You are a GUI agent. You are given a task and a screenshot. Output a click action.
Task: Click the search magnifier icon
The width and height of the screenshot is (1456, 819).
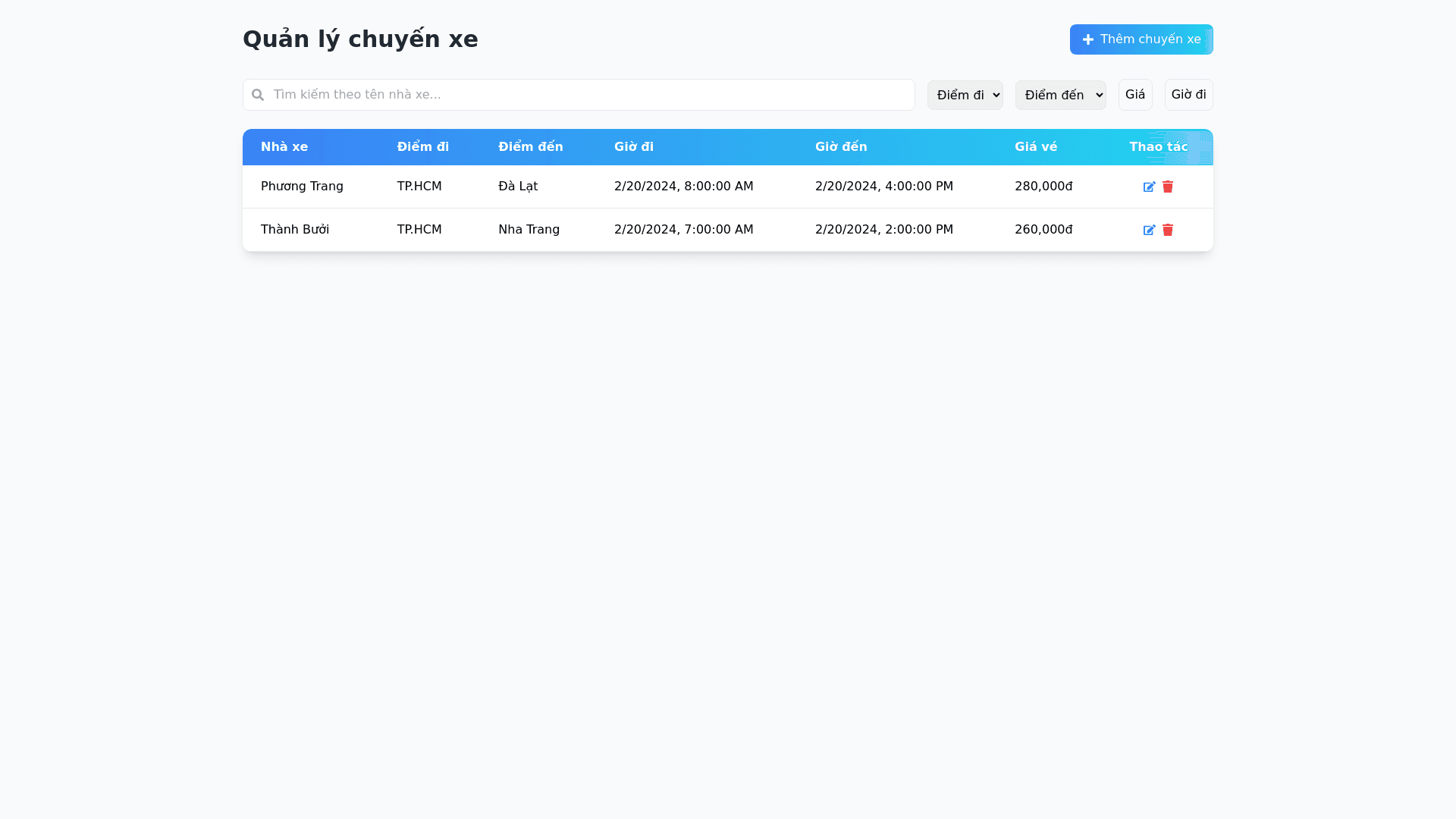coord(258,95)
